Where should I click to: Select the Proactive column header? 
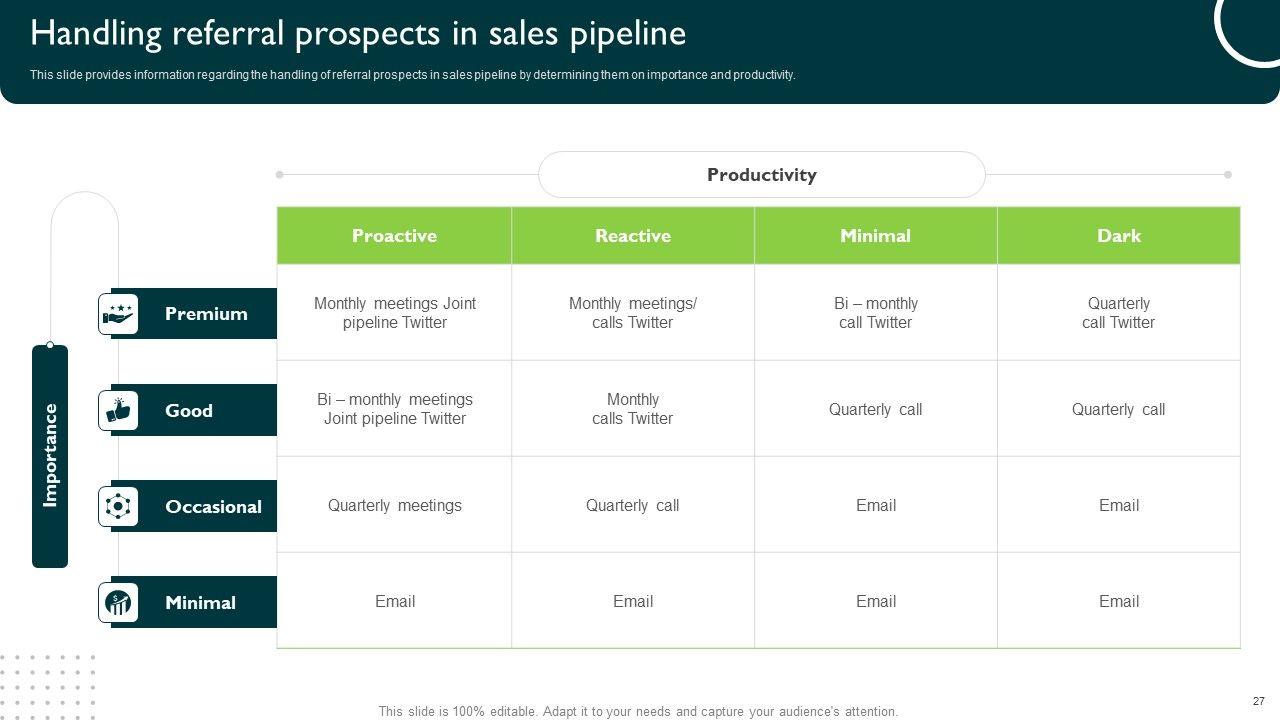394,236
